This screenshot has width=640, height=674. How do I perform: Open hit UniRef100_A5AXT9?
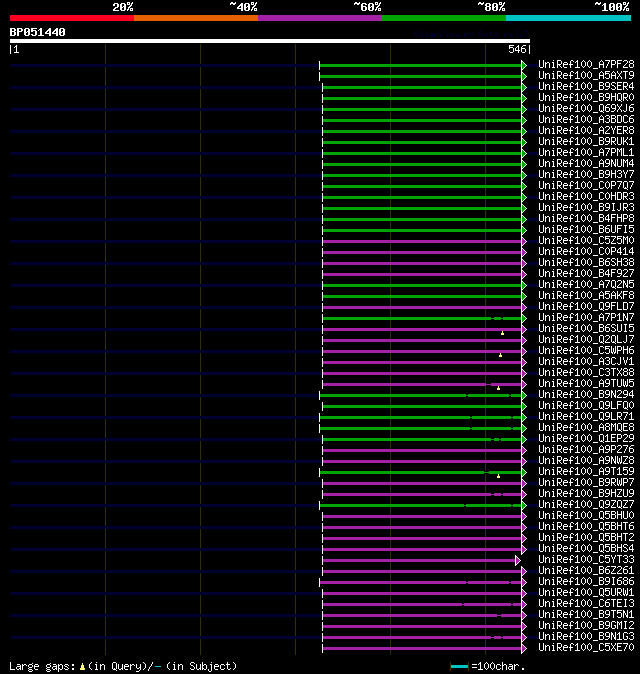point(586,75)
